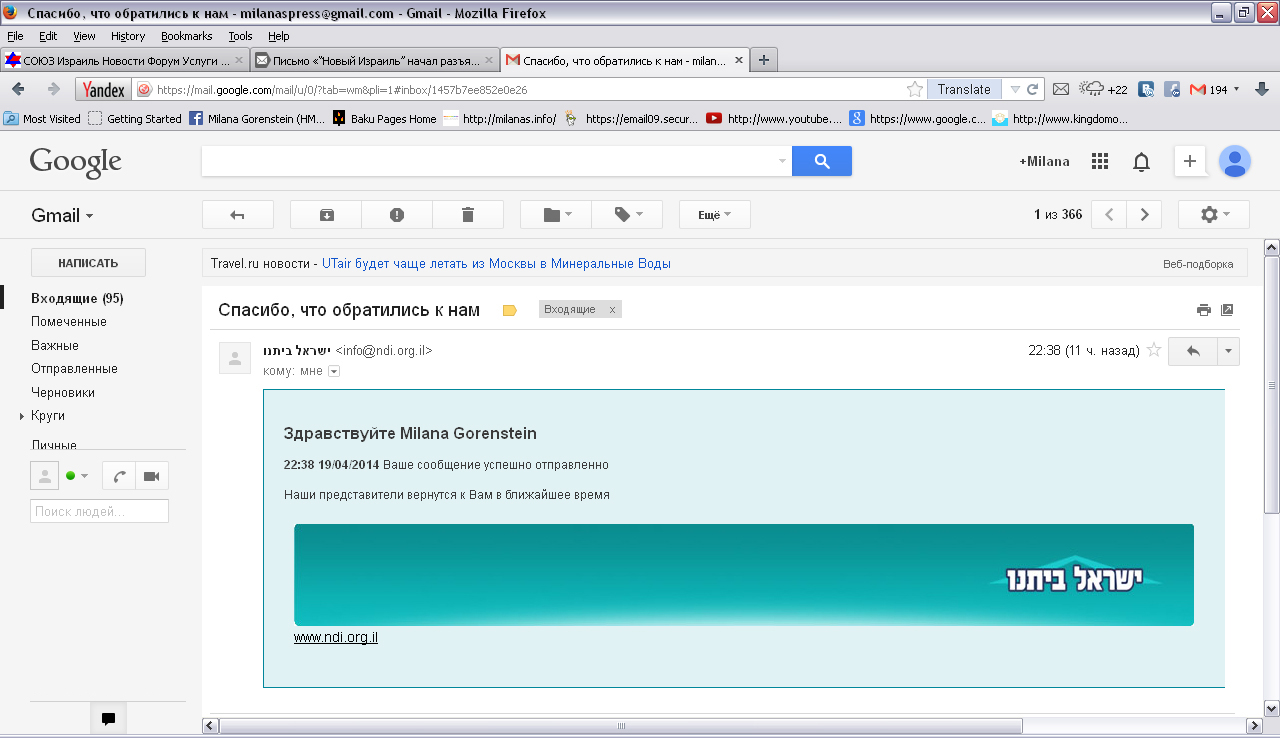
Task: Expand the Gmail settings gear dropdown
Action: [x=1213, y=215]
